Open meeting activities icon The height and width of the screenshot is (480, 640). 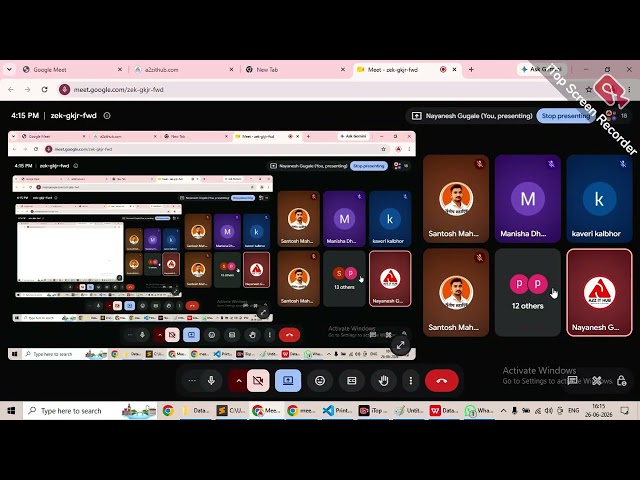tap(597, 380)
